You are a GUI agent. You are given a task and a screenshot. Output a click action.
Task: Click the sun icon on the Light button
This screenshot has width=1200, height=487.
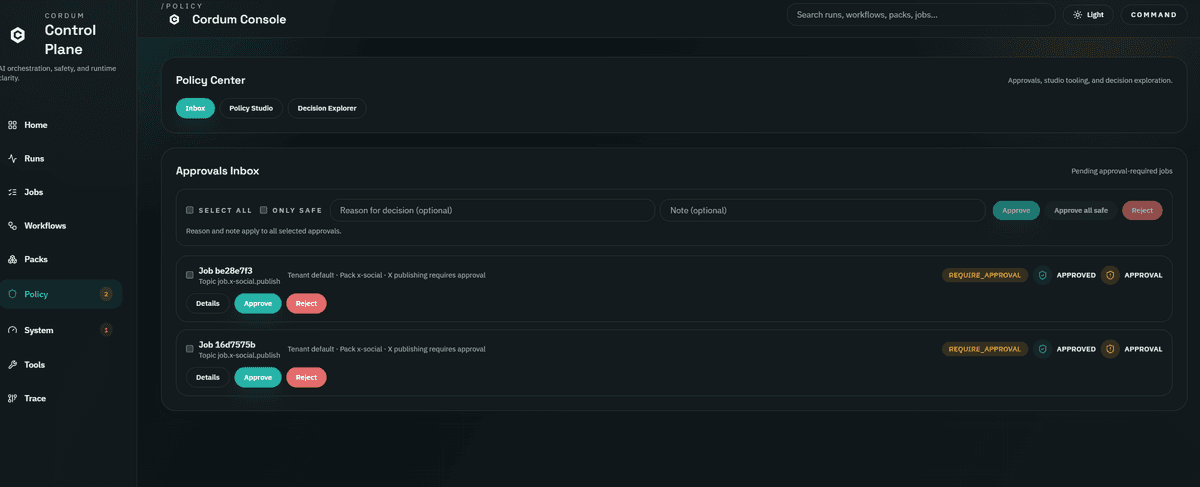click(x=1077, y=15)
